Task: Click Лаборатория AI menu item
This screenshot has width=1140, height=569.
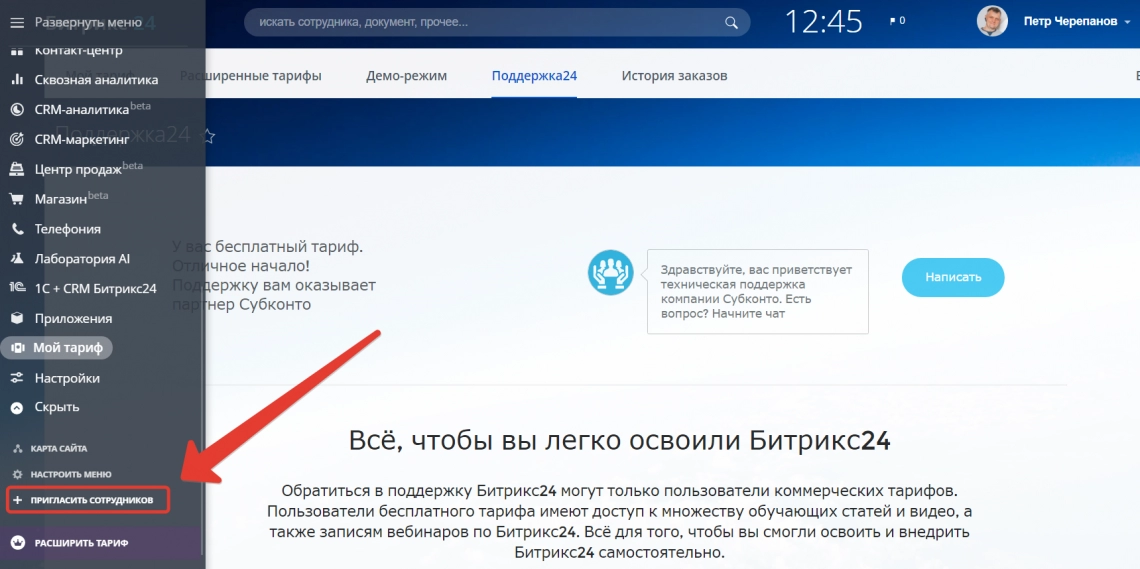Action: 82,259
